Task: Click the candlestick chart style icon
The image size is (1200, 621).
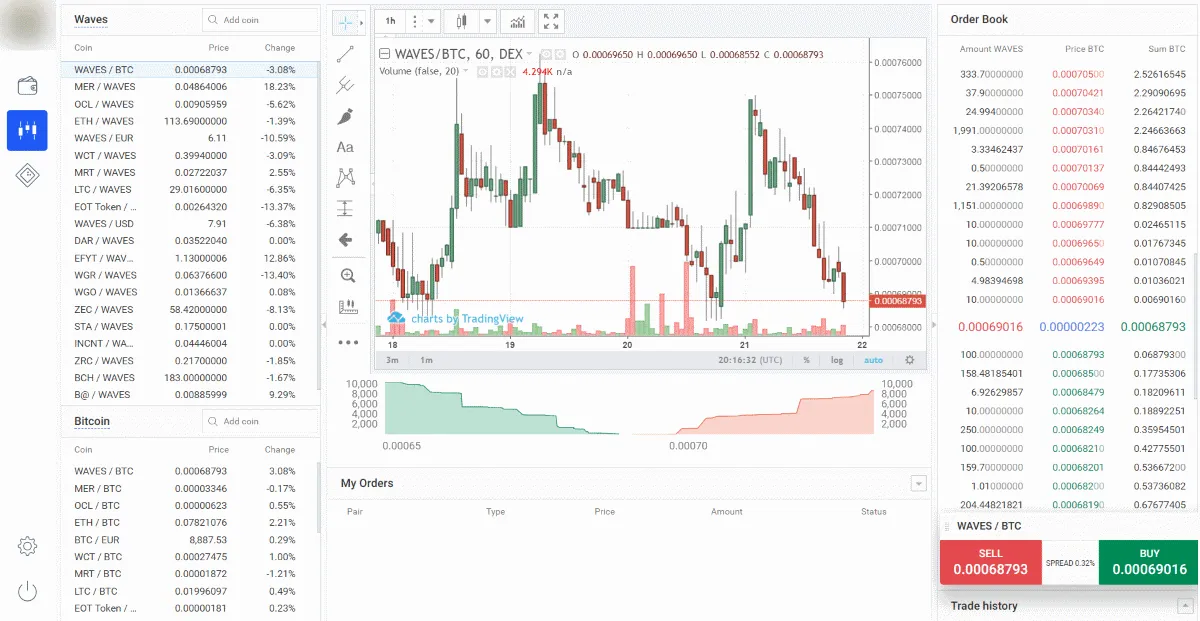Action: 461,21
